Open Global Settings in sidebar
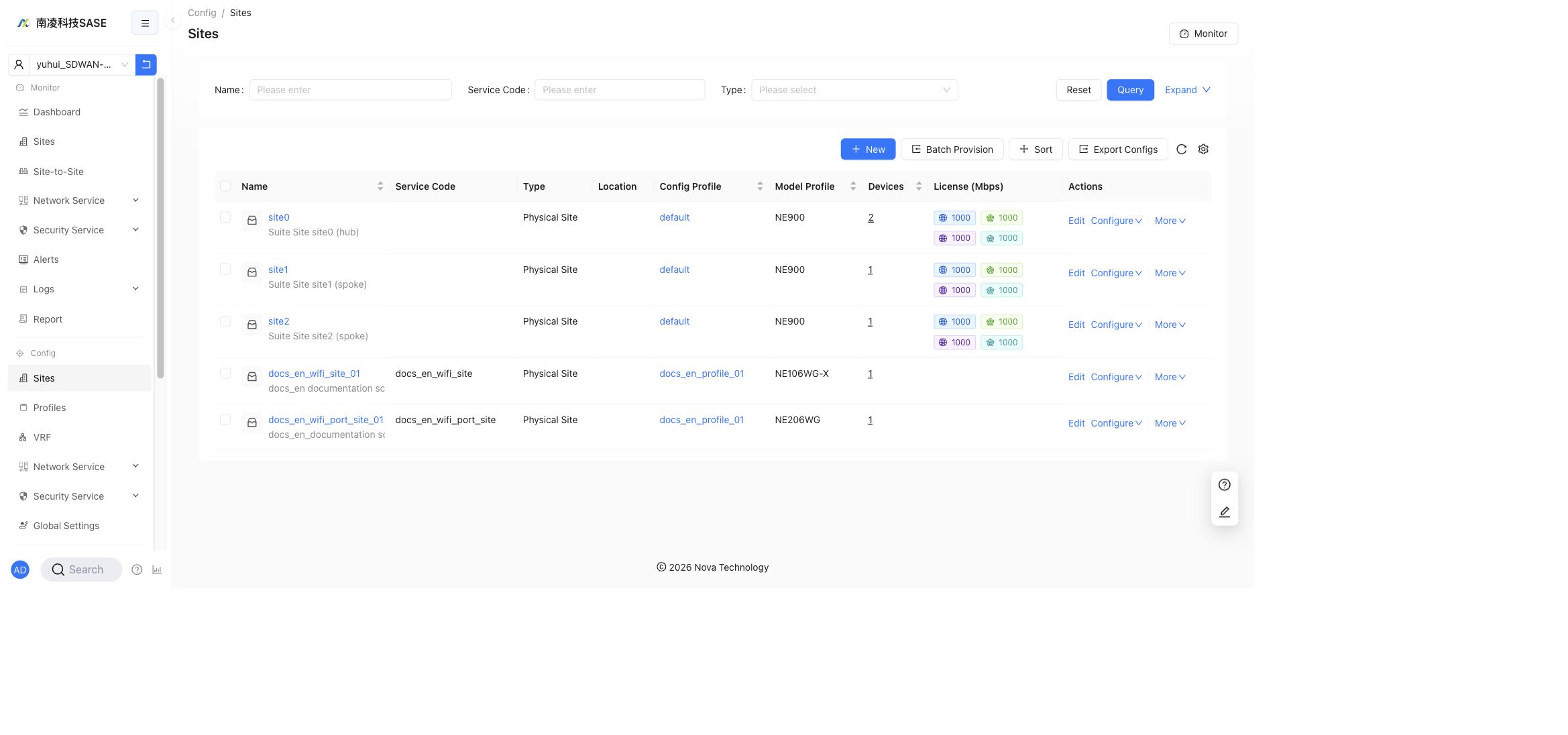The width and height of the screenshot is (1568, 735). coord(79,526)
